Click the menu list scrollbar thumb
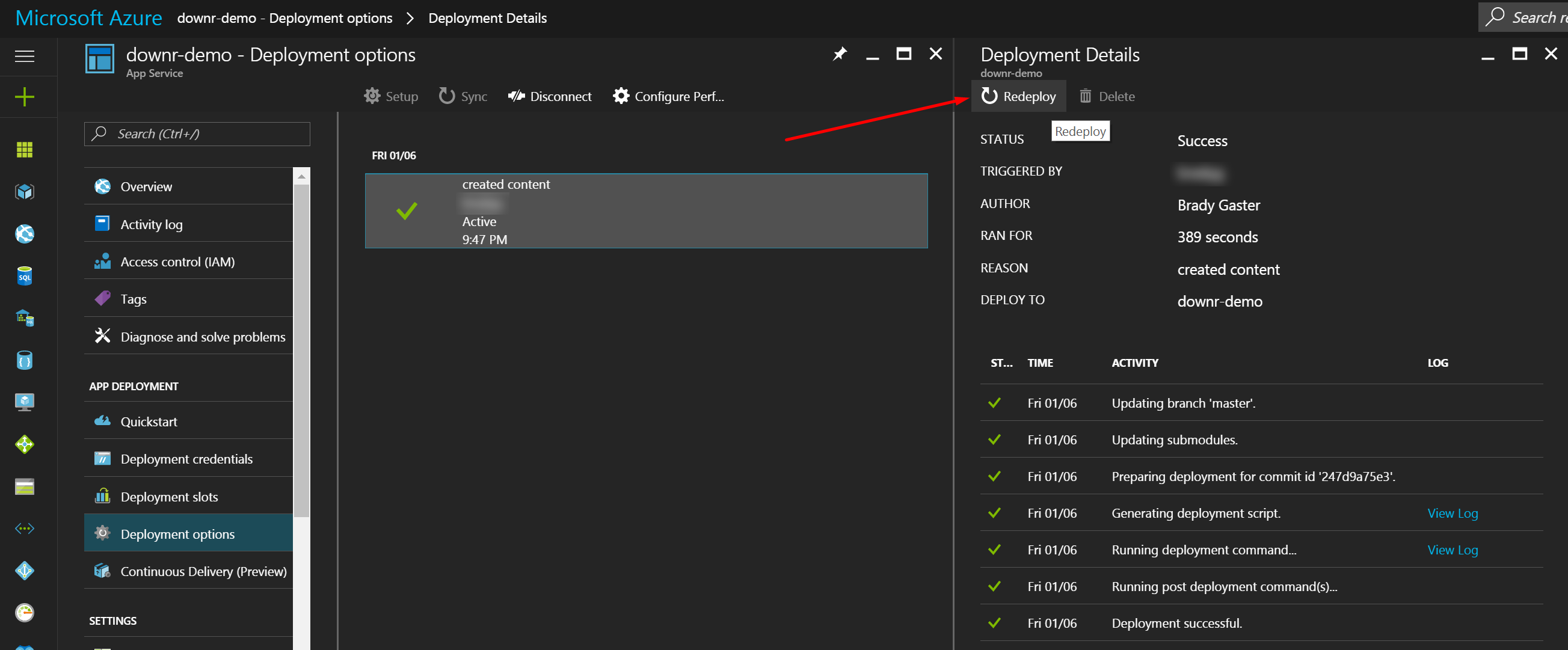This screenshot has width=1568, height=650. pos(301,350)
